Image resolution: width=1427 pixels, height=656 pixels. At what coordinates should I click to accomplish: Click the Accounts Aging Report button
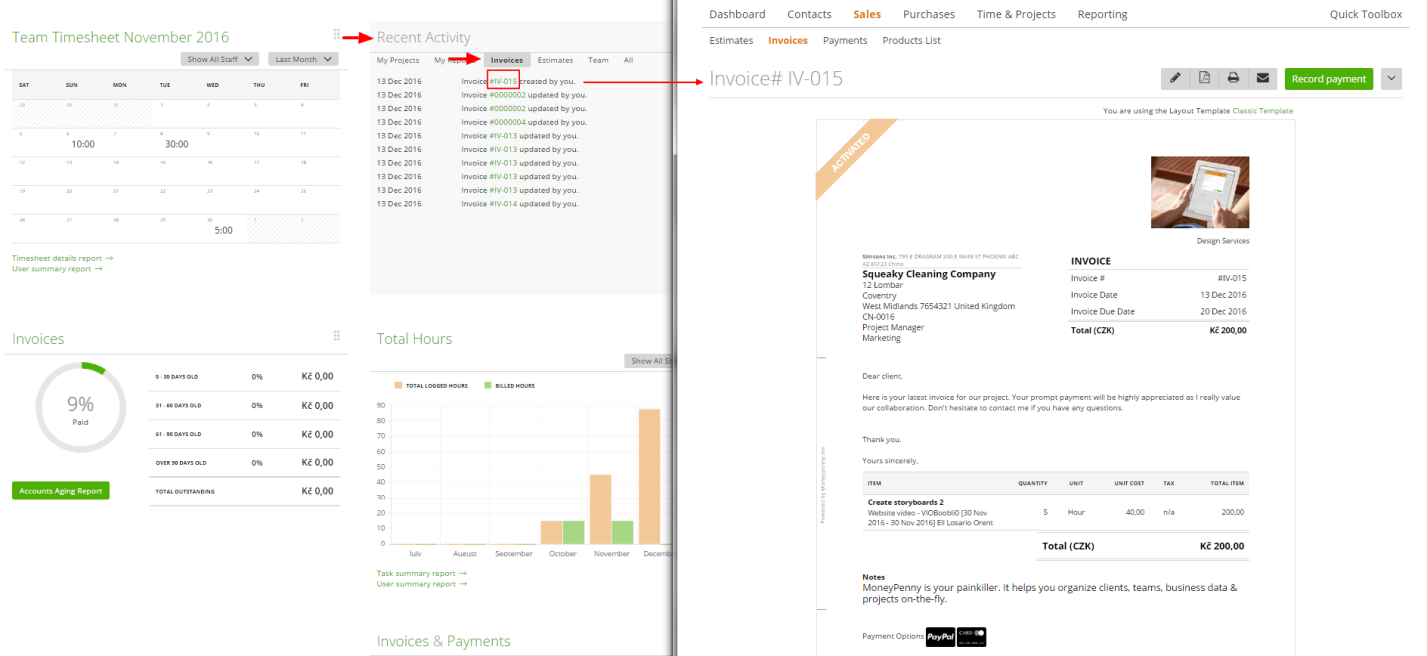(60, 491)
